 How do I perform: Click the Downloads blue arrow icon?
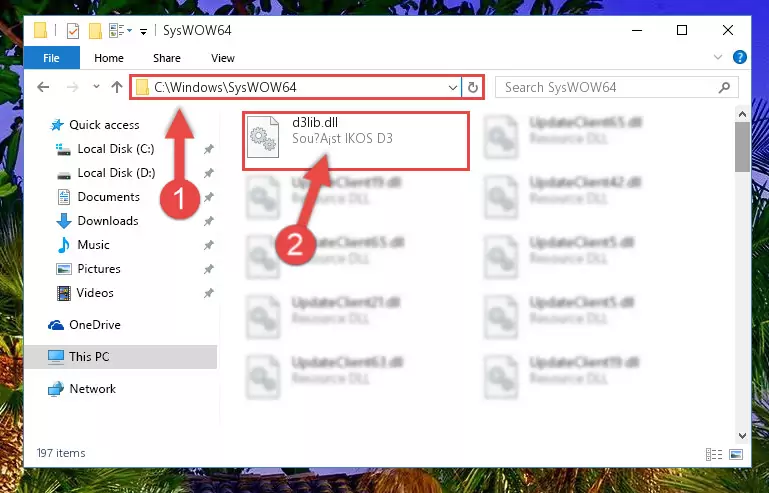[x=64, y=221]
